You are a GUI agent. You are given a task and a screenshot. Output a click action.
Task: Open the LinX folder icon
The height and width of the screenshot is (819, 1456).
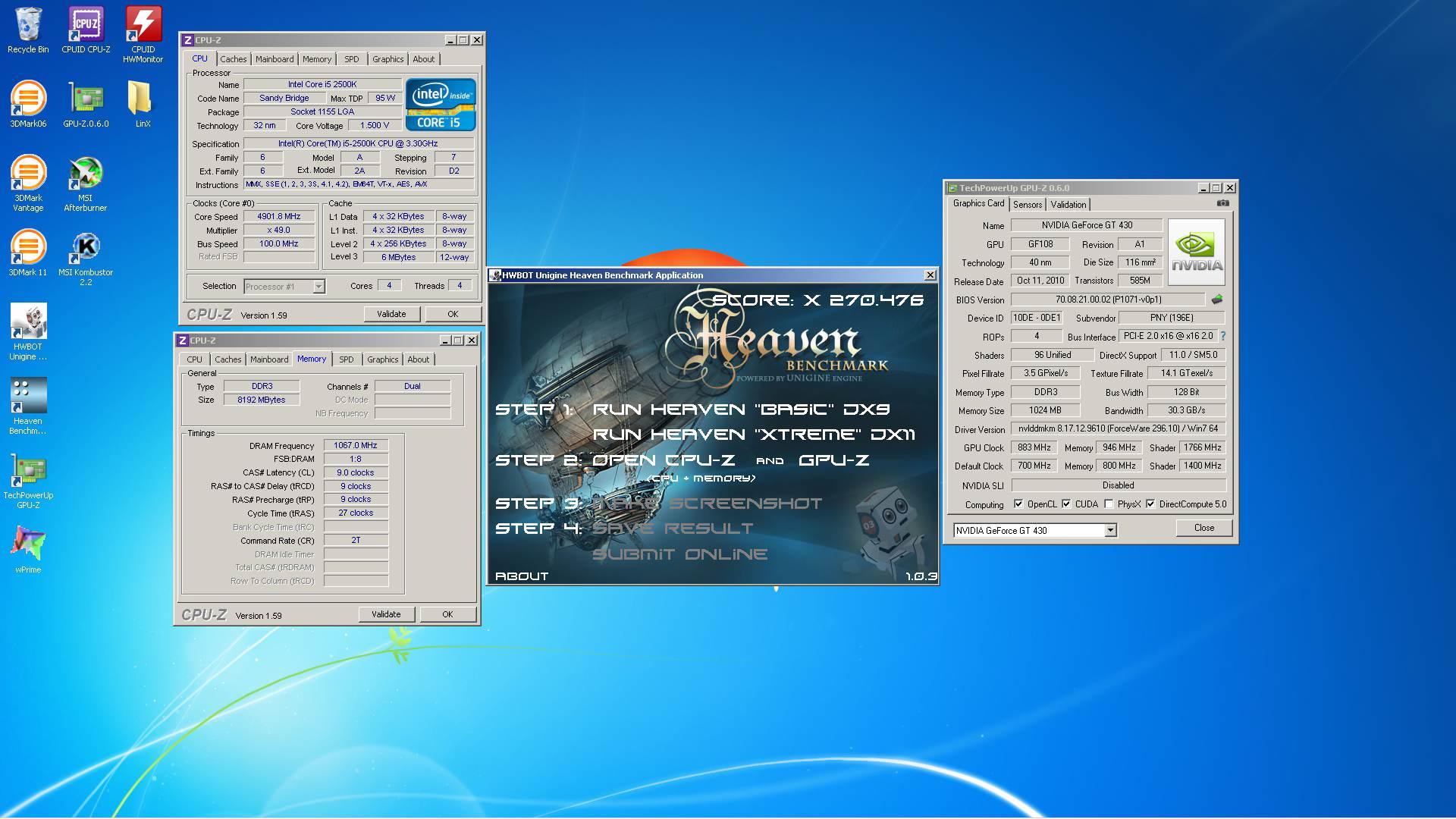point(143,105)
